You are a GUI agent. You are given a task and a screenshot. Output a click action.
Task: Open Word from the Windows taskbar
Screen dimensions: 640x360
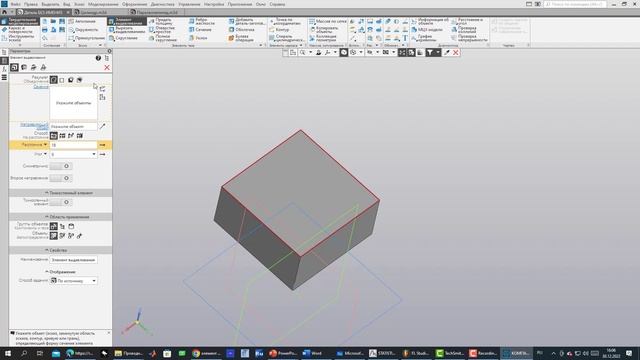313,353
